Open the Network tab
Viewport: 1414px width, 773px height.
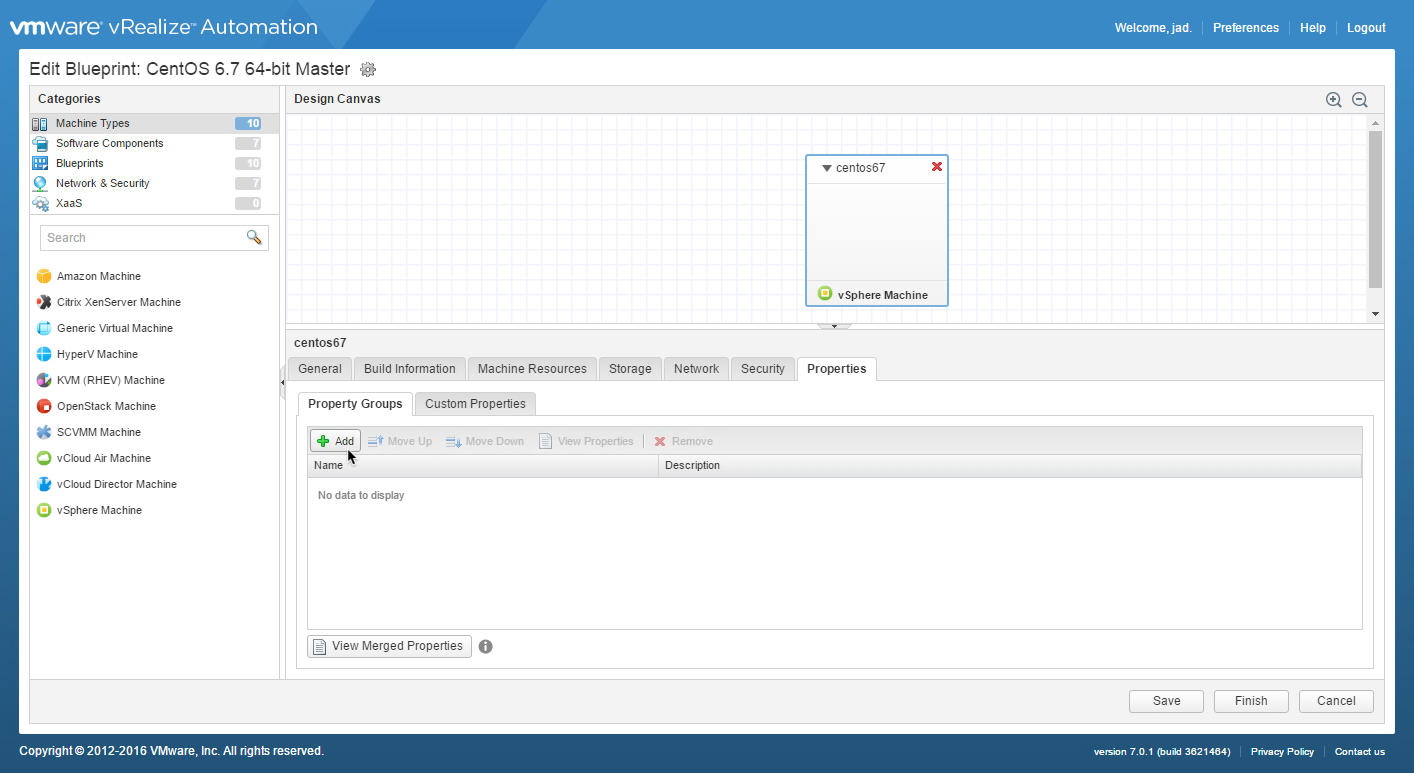point(696,369)
